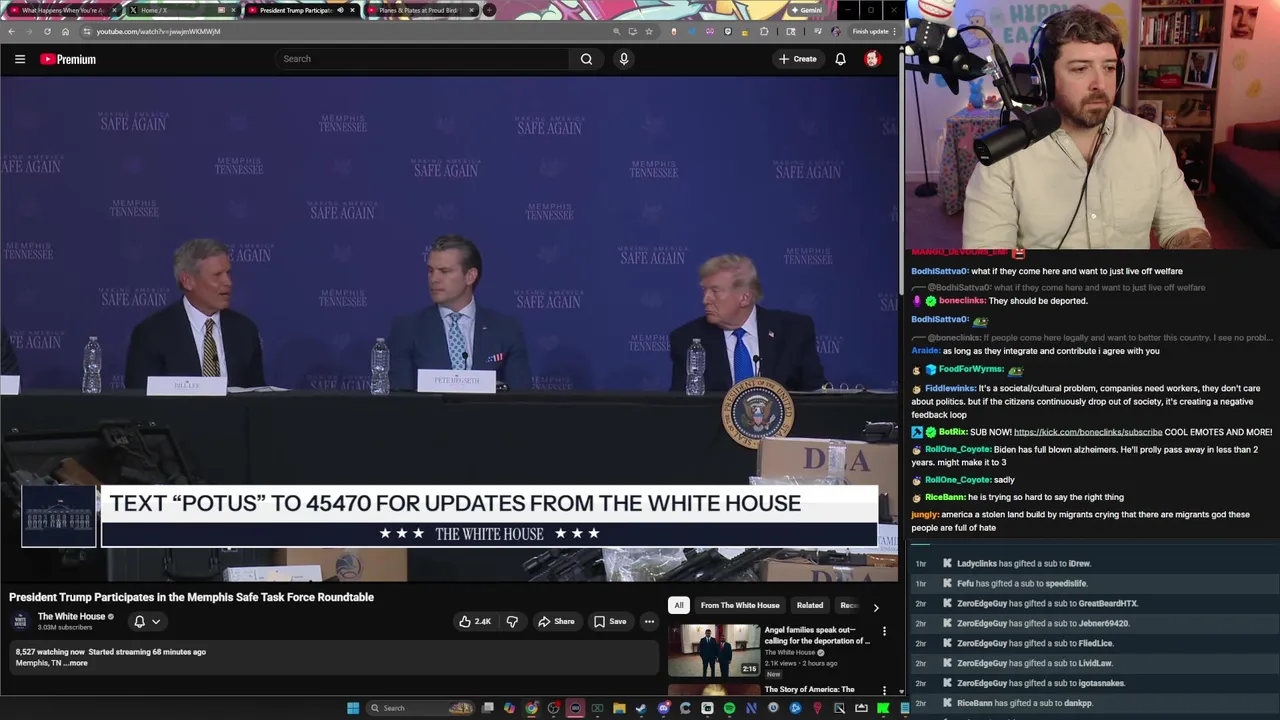Reload the page with refresh icon
This screenshot has width=1280, height=720.
[47, 31]
